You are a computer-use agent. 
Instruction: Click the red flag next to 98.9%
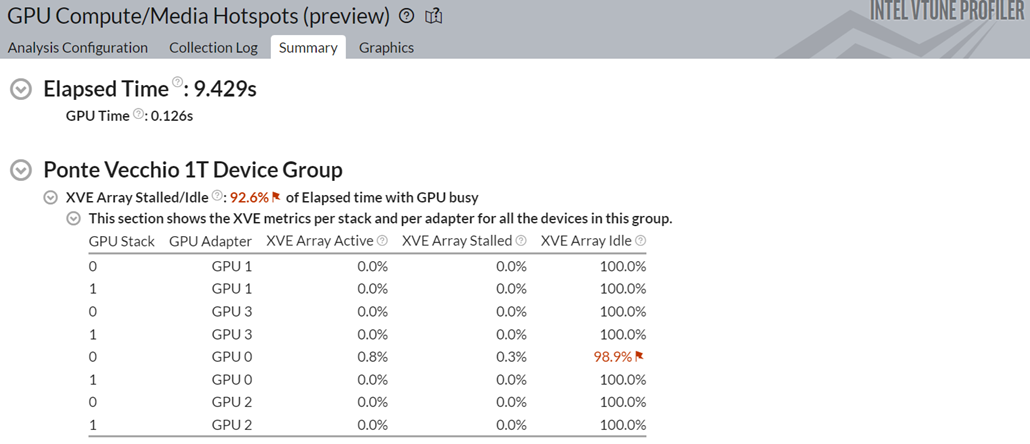[639, 357]
